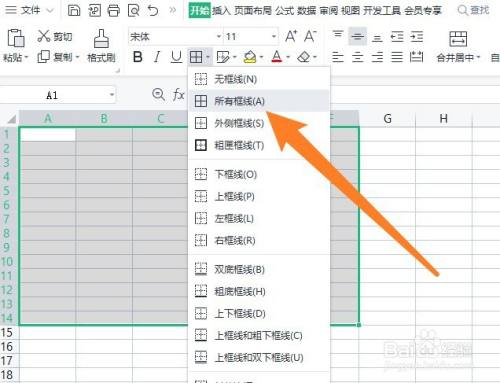Click the Name Box showing A1
The height and width of the screenshot is (383, 500).
point(52,95)
